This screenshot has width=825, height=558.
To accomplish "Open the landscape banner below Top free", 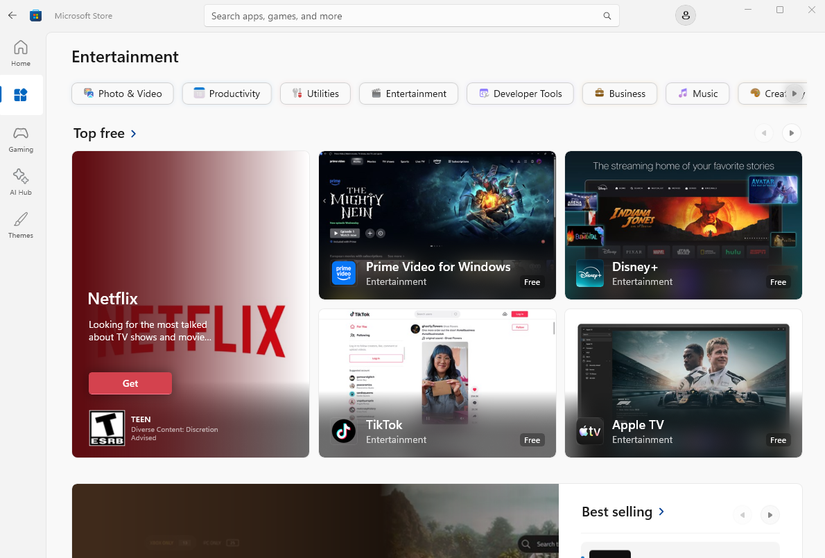I will (315, 521).
